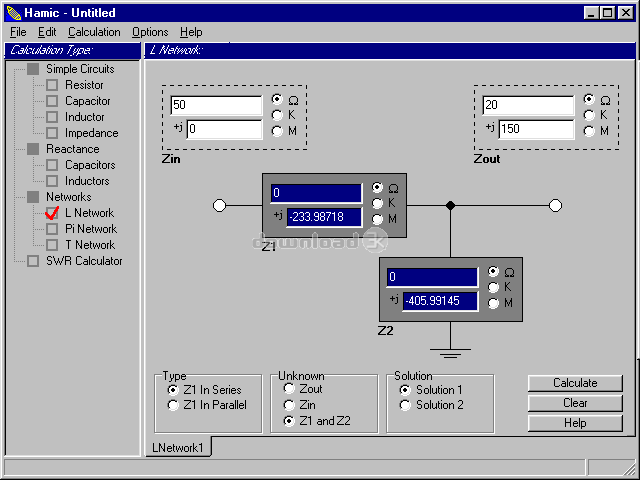Click the Z1 resistance field showing 0
This screenshot has height=480, width=640.
(316, 193)
